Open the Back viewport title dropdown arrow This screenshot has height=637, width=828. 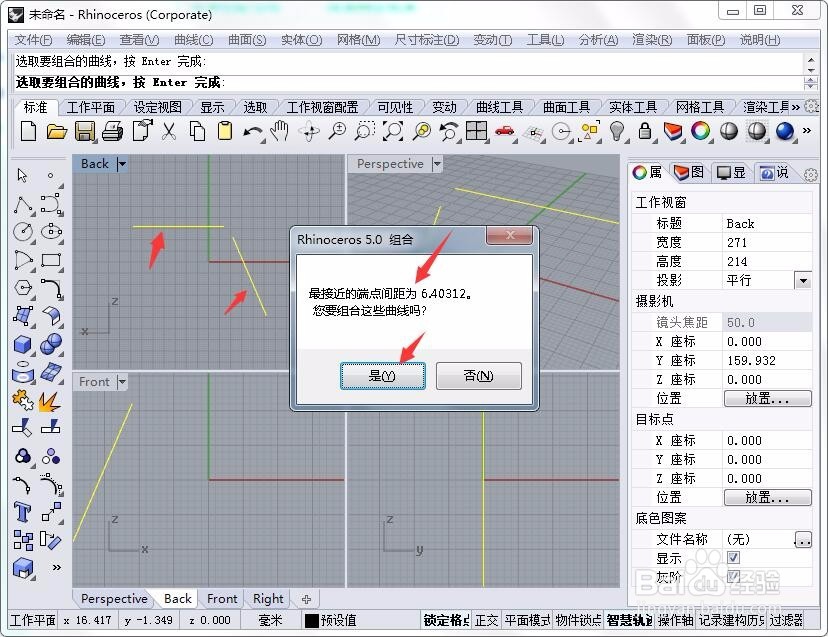(122, 164)
